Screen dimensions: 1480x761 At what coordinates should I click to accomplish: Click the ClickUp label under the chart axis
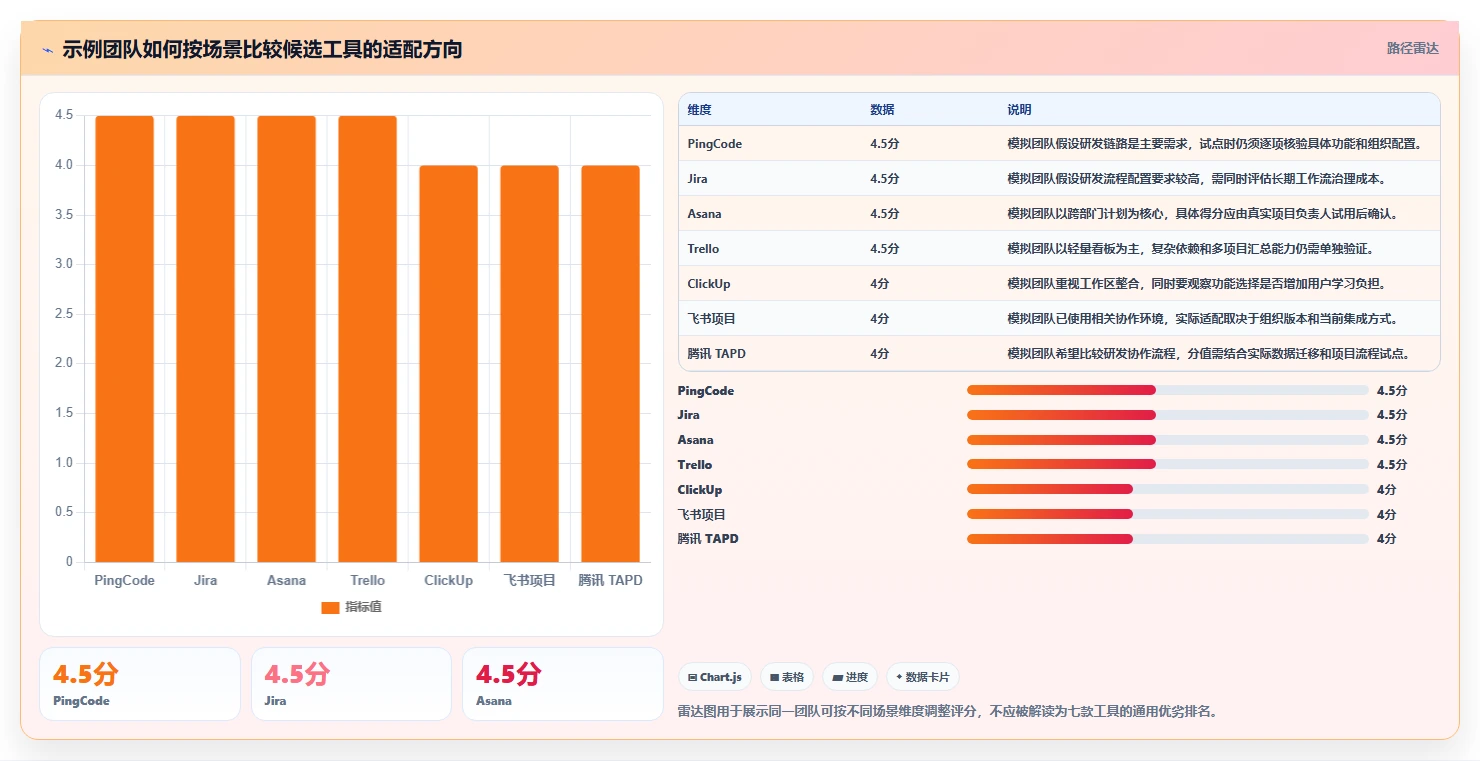click(x=448, y=580)
